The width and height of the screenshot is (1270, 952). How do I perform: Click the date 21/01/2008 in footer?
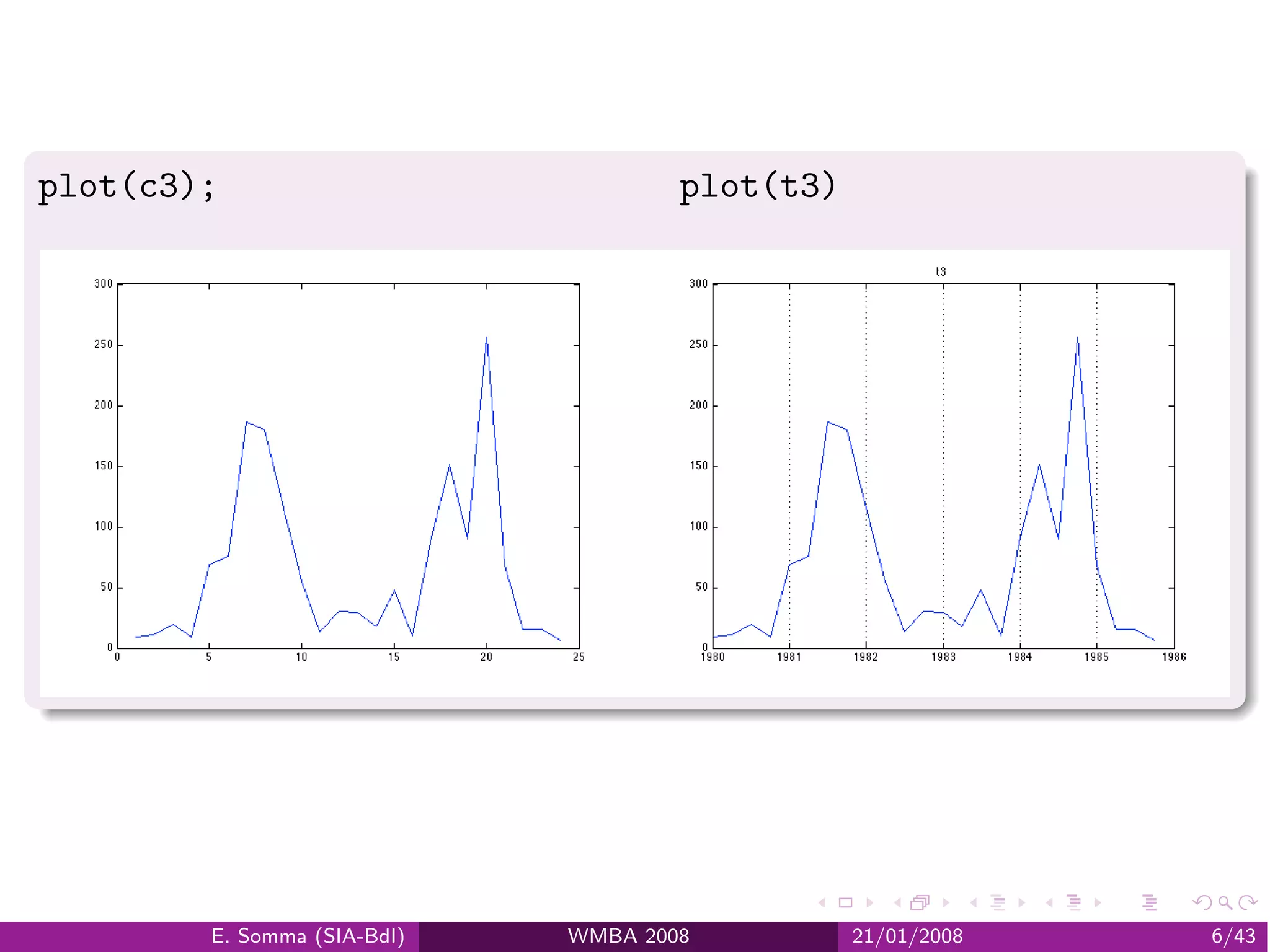[907, 936]
